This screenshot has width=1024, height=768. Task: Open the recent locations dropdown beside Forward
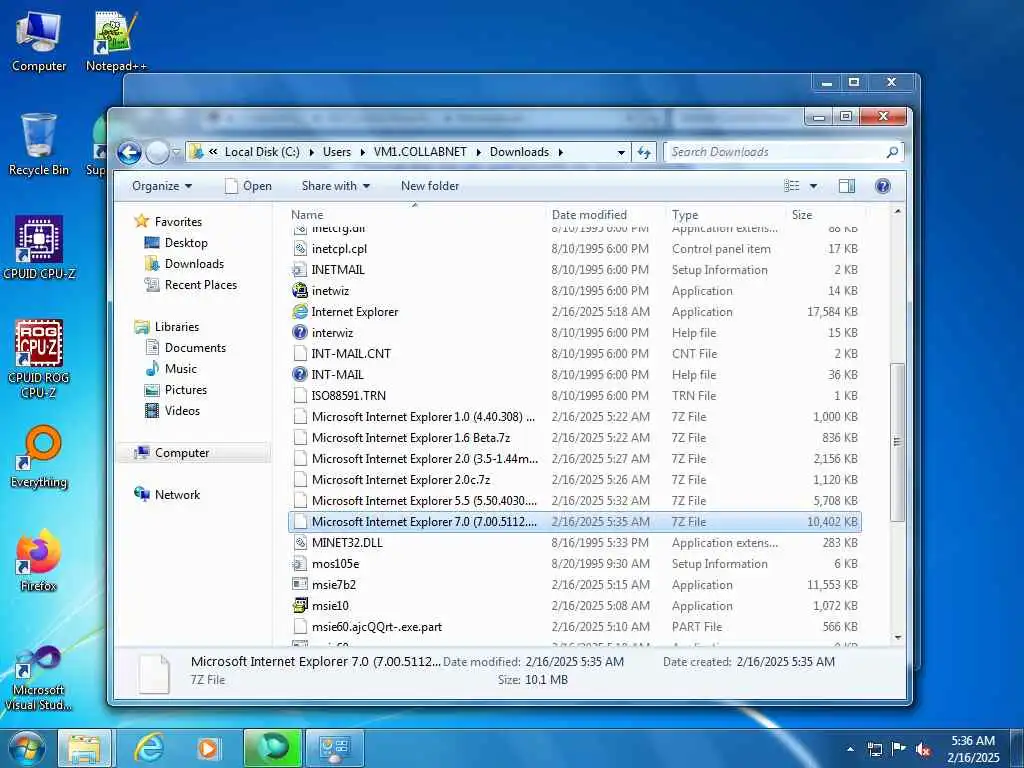pos(176,153)
